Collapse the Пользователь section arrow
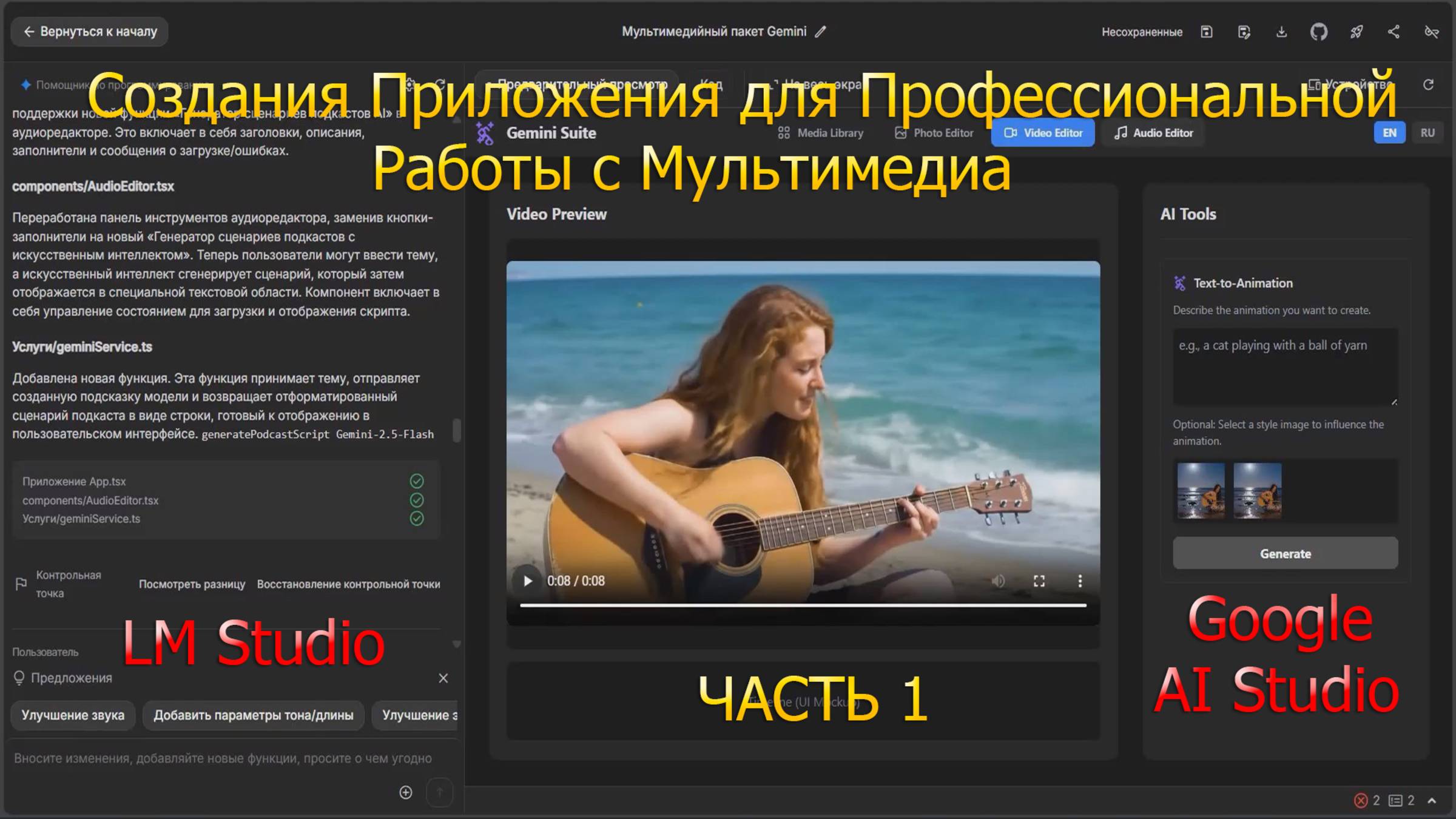Viewport: 1456px width, 819px height. [x=457, y=644]
